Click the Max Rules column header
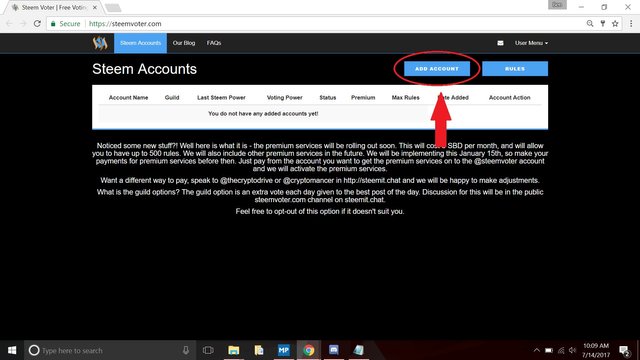 click(405, 98)
